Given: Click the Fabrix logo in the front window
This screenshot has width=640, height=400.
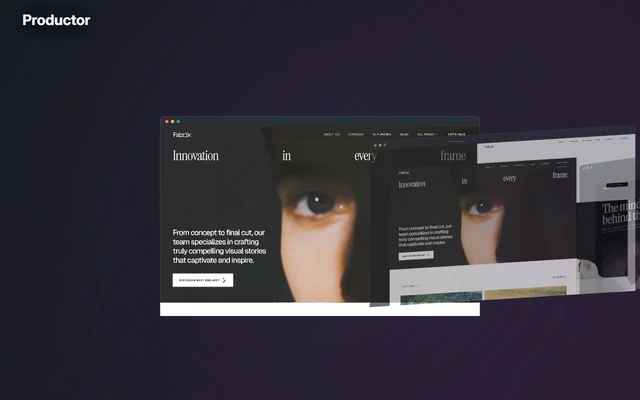Looking at the screenshot, I should (182, 135).
